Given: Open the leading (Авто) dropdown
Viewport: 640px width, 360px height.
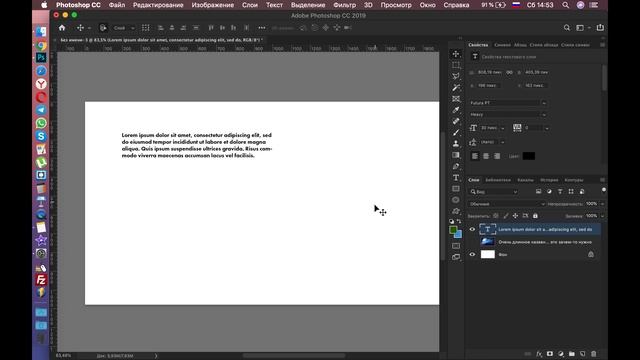Looking at the screenshot, I should (x=502, y=142).
